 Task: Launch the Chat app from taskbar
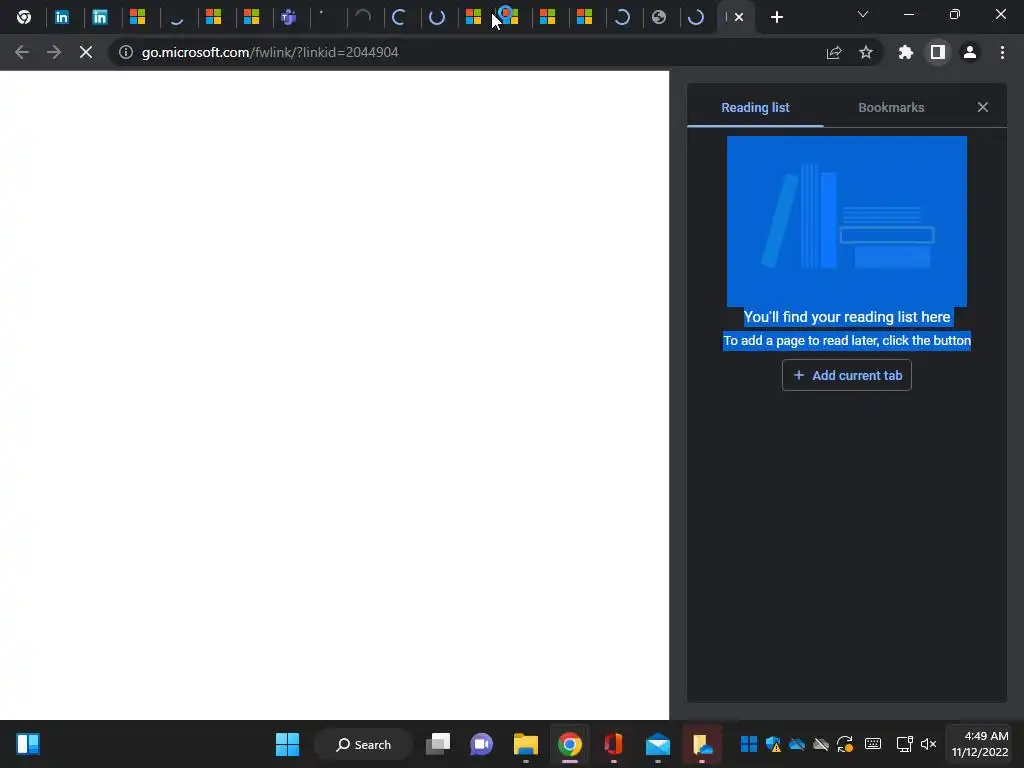pyautogui.click(x=482, y=744)
